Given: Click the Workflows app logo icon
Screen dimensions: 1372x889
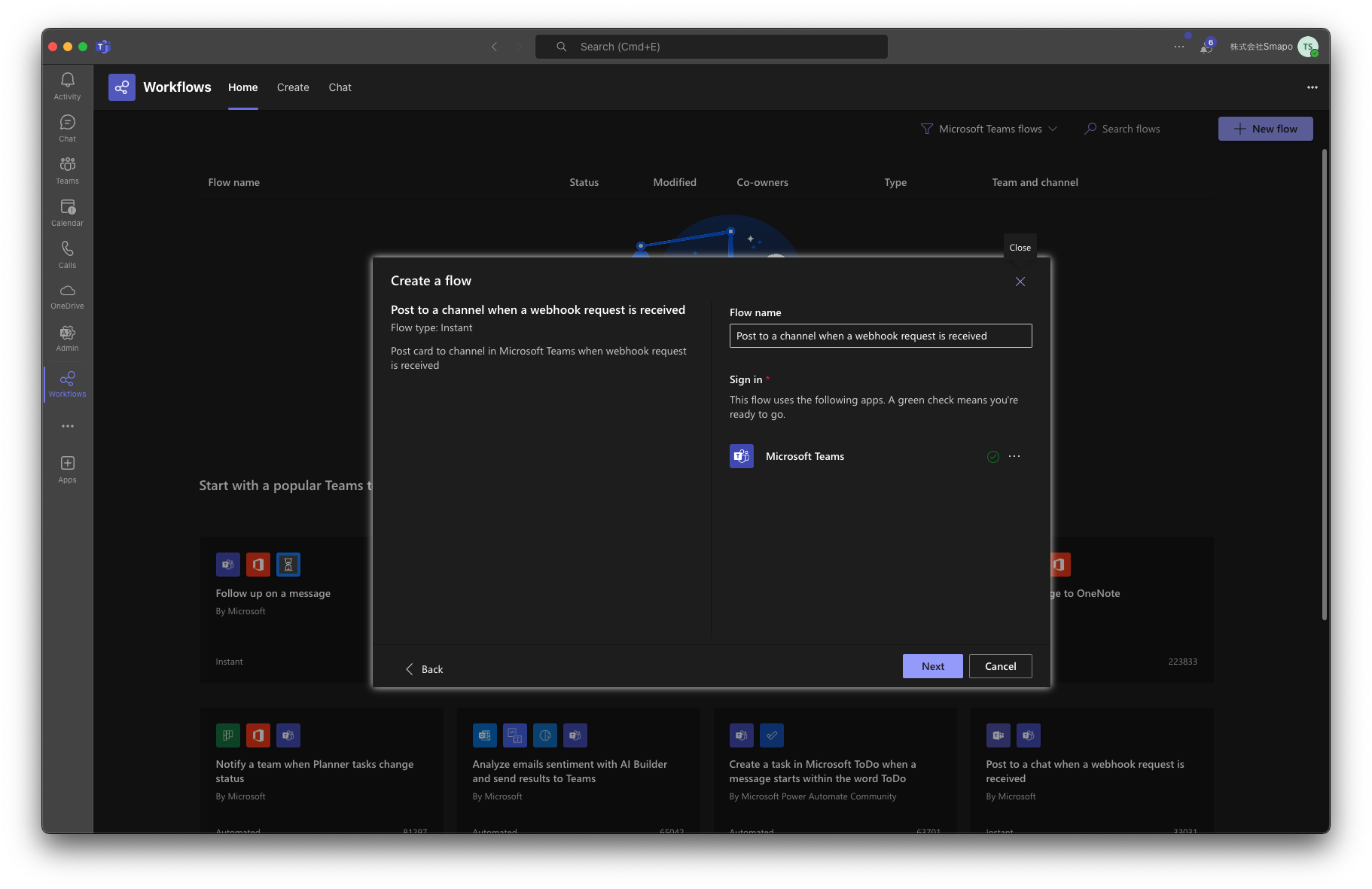Looking at the screenshot, I should [x=121, y=87].
